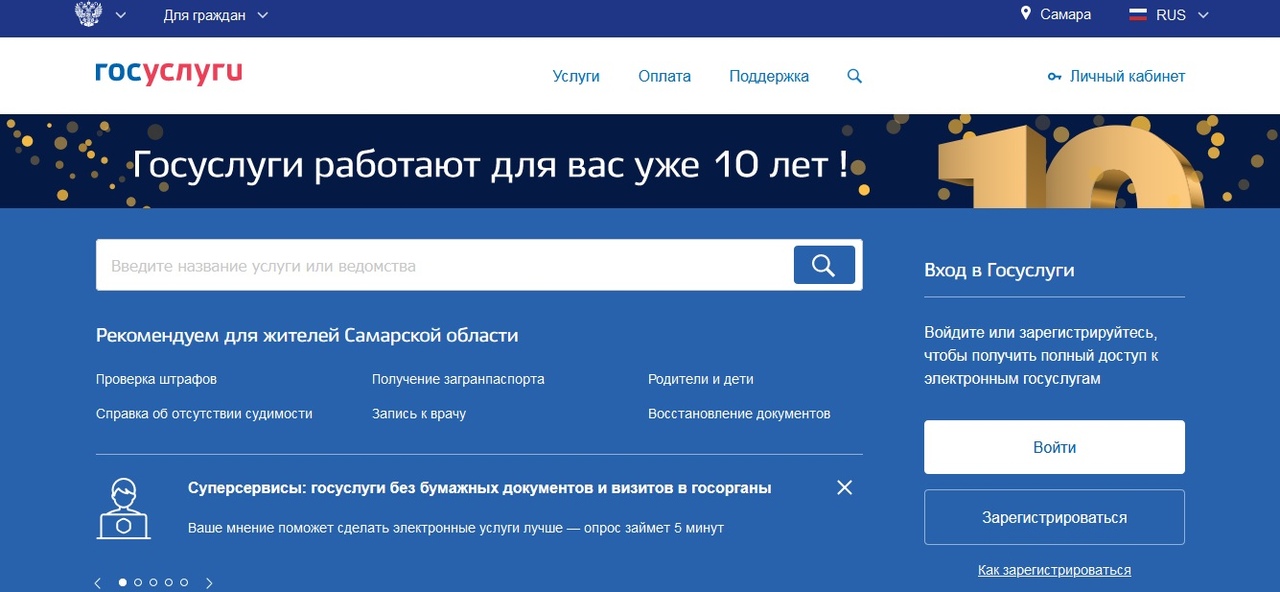Dismiss the Суперсервисы banner with X
This screenshot has width=1280, height=592.
click(845, 488)
